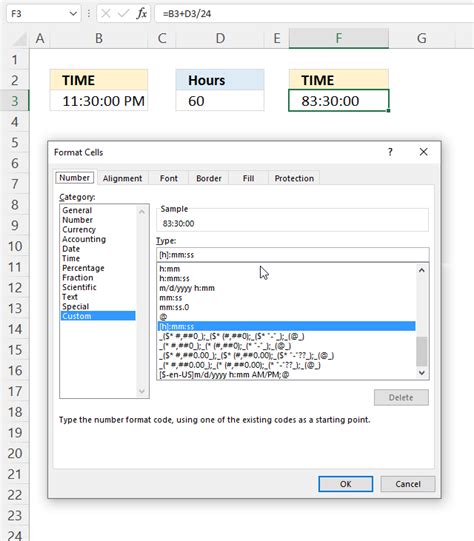This screenshot has height=541, width=474.
Task: Switch to the Border tab
Action: pos(209,178)
